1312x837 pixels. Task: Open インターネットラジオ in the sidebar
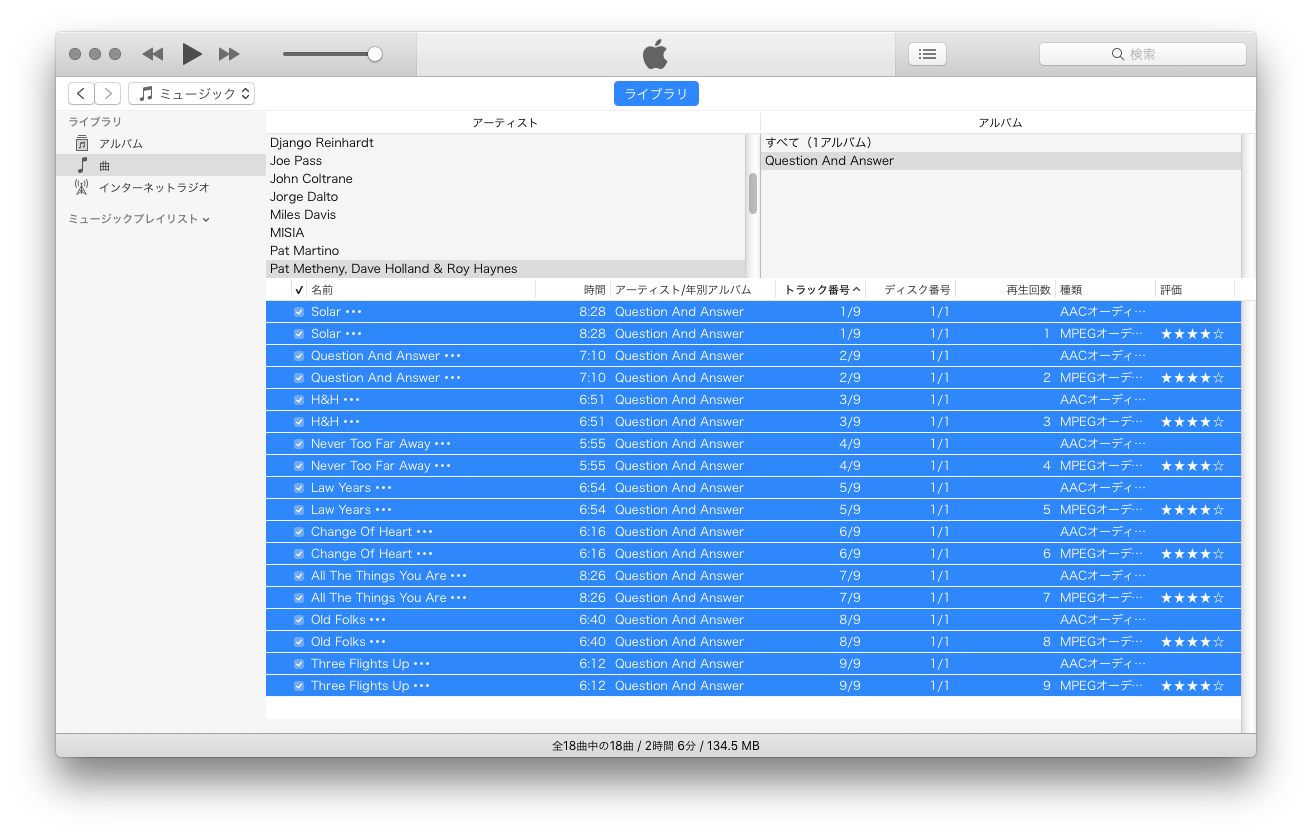point(160,188)
